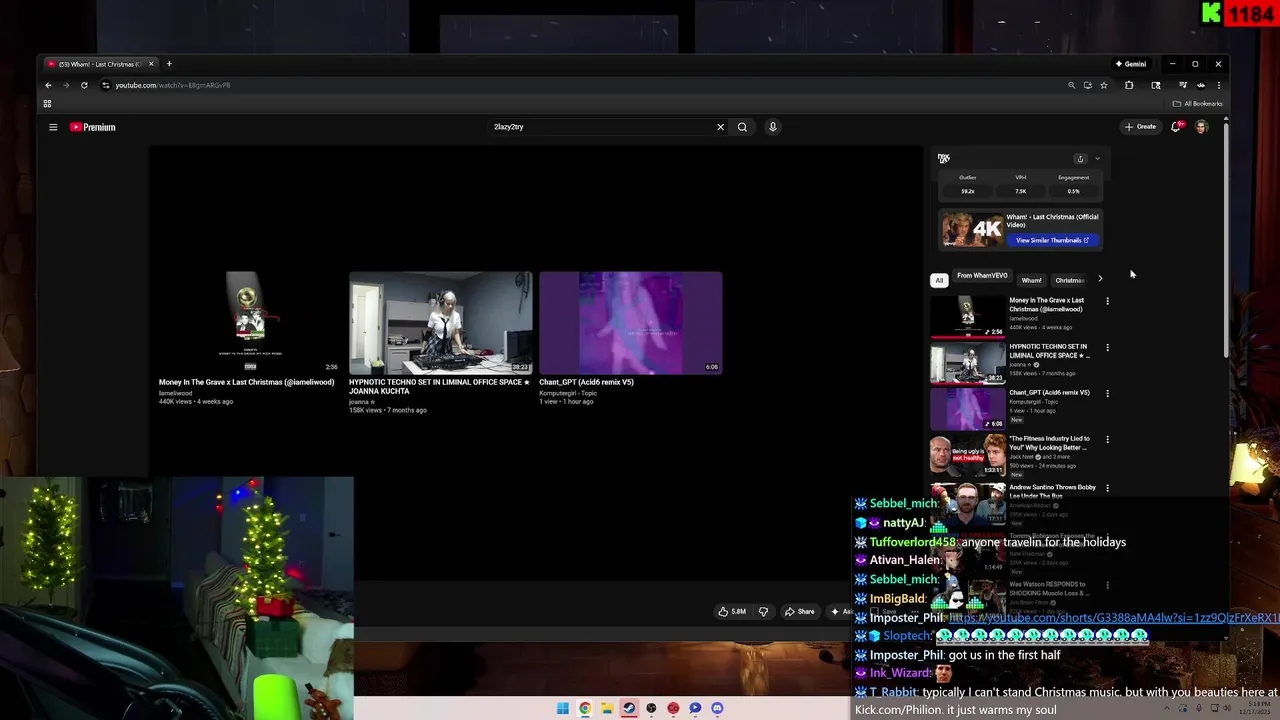The image size is (1280, 720).
Task: Switch to Chrome in the taskbar
Action: pos(585,708)
